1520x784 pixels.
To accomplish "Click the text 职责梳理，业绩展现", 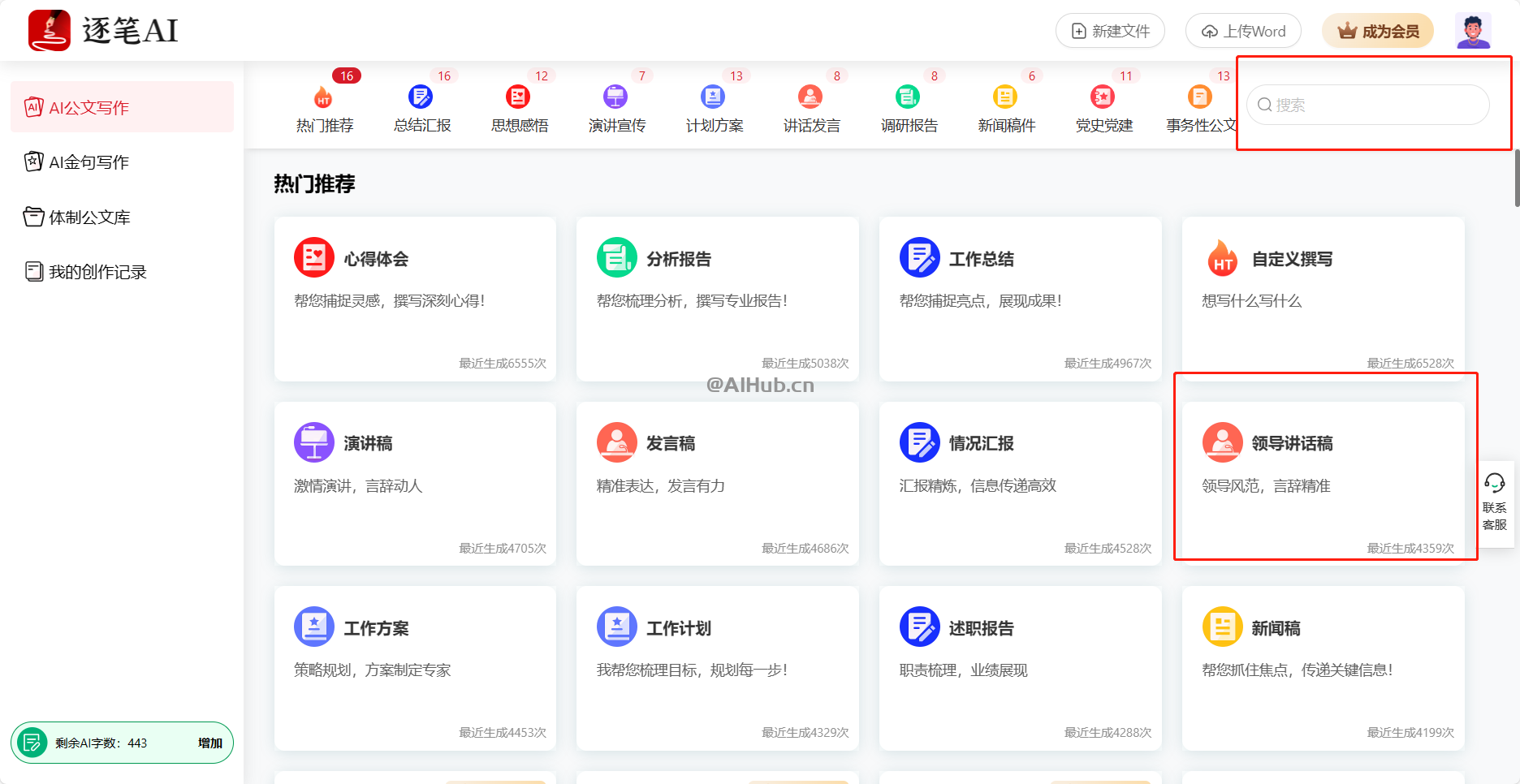I will (964, 670).
